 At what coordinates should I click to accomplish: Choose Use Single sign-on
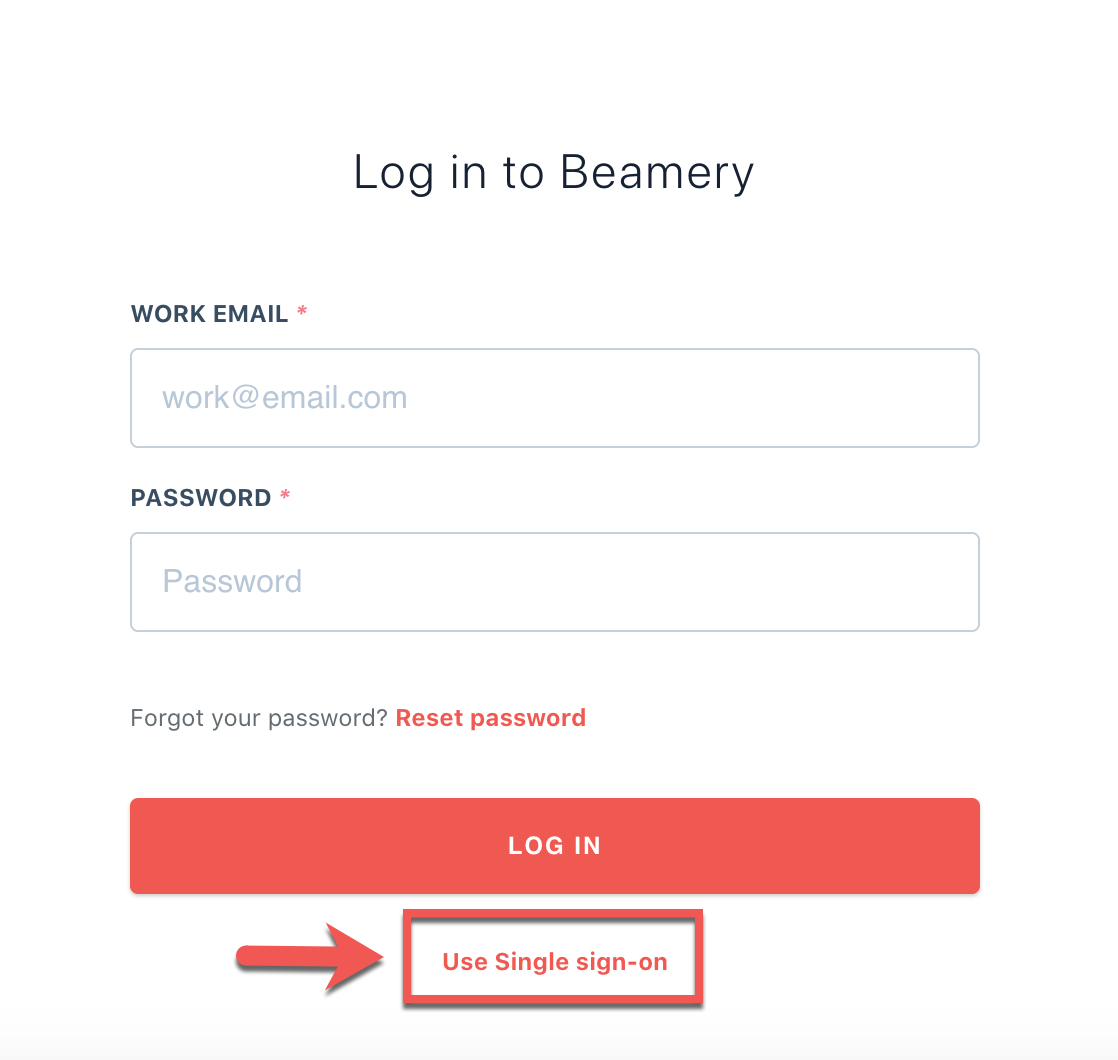(x=554, y=962)
